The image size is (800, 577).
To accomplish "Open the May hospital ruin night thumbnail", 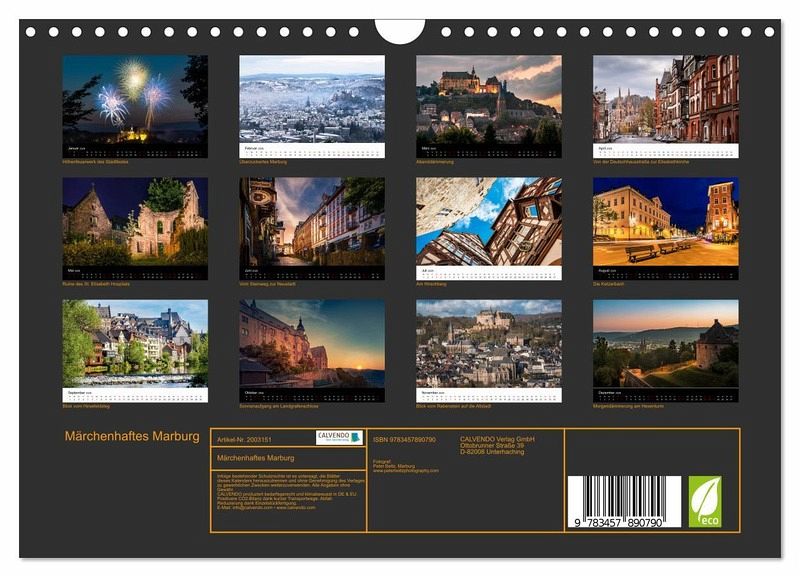I will tap(135, 221).
